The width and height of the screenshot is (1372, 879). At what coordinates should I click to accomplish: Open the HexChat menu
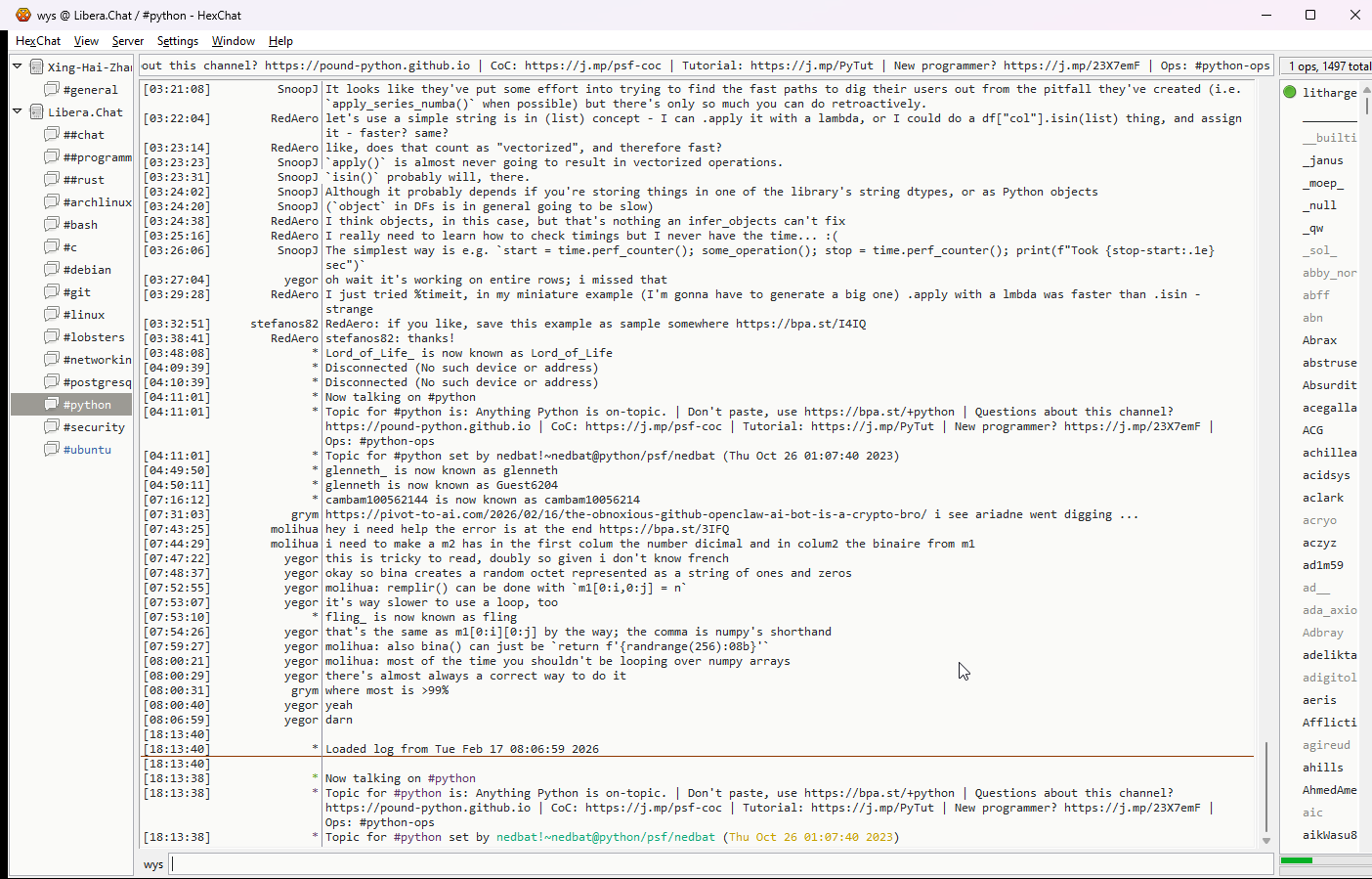38,41
